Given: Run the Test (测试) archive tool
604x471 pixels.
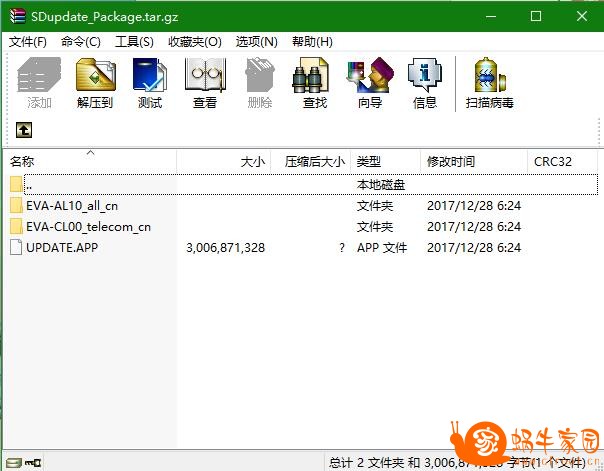Looking at the screenshot, I should (x=150, y=75).
